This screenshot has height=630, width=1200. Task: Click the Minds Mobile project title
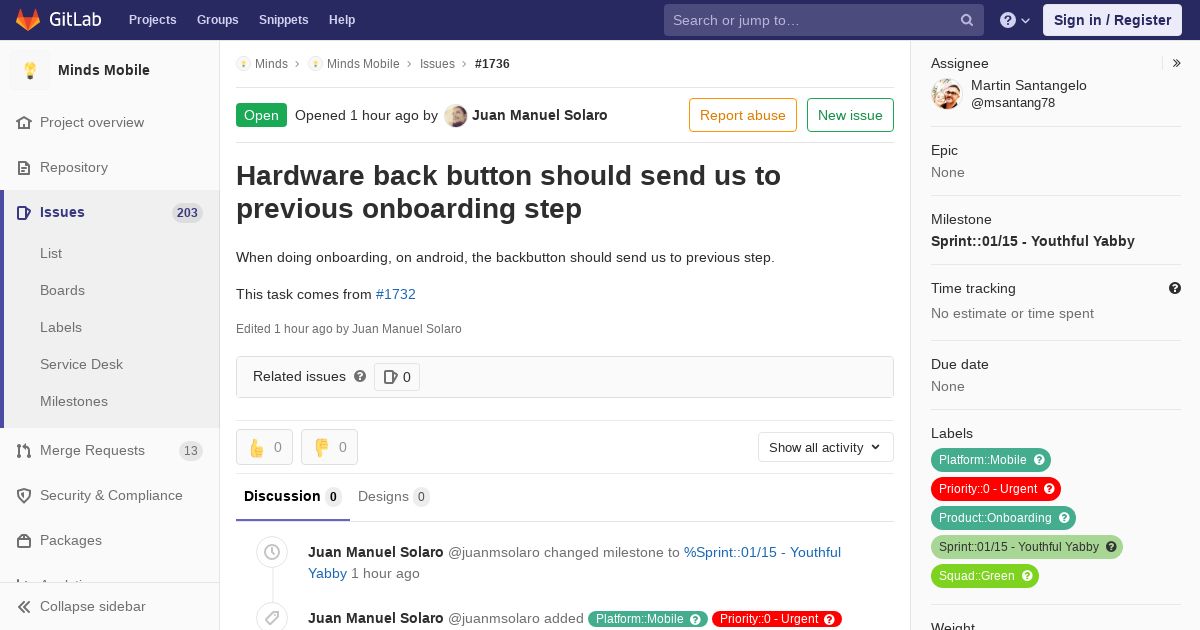pos(104,70)
